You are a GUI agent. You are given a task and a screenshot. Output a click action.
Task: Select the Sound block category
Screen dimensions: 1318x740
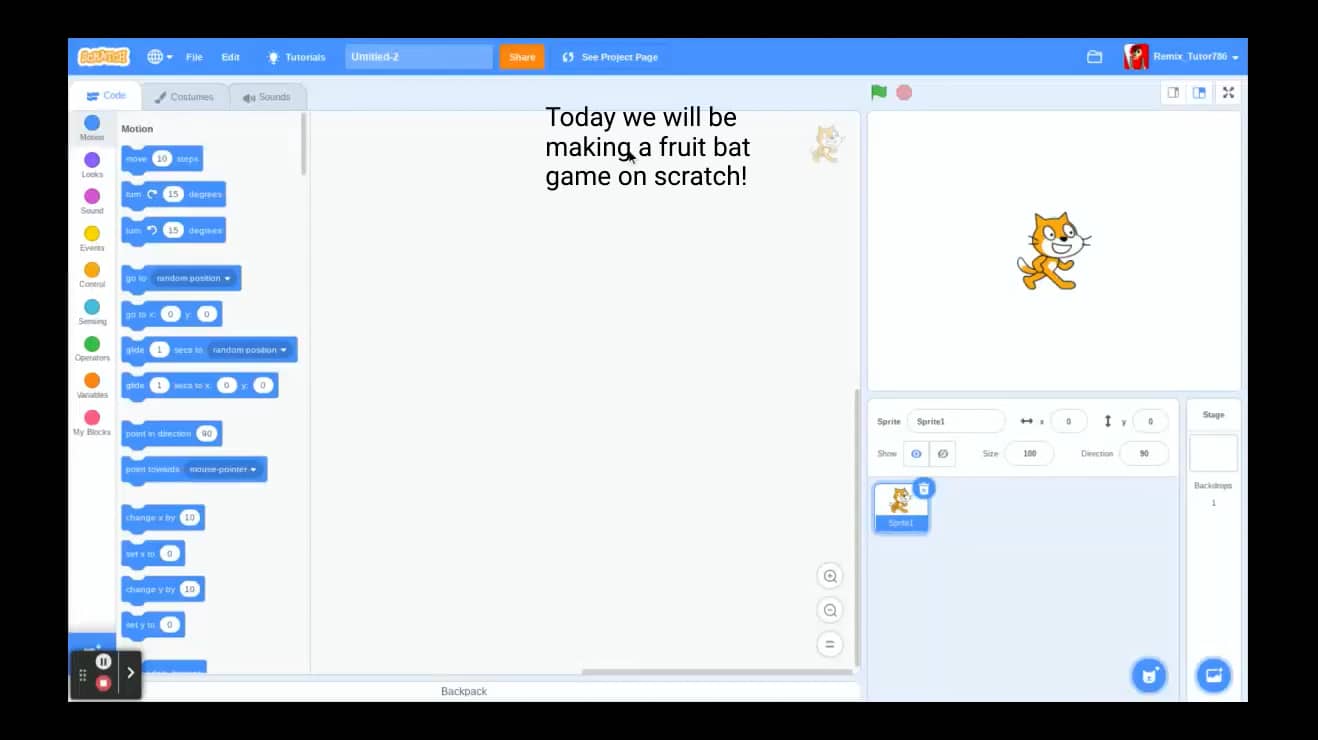pyautogui.click(x=92, y=201)
